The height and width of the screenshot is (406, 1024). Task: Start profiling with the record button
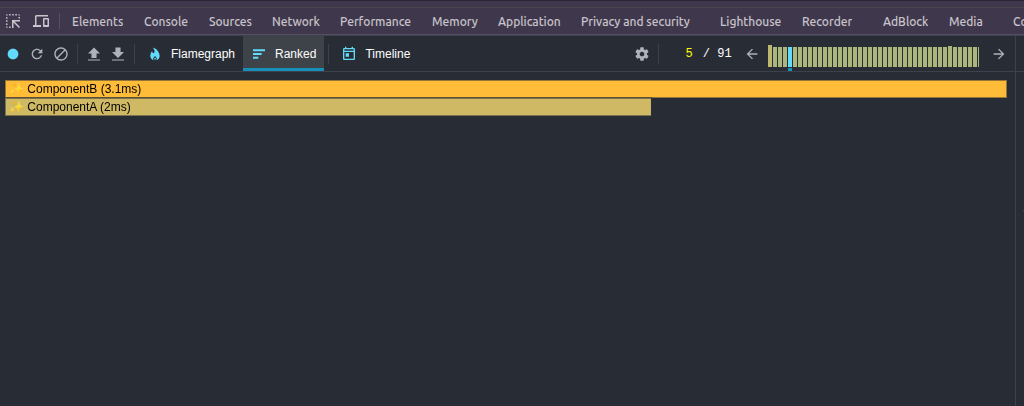pyautogui.click(x=13, y=54)
